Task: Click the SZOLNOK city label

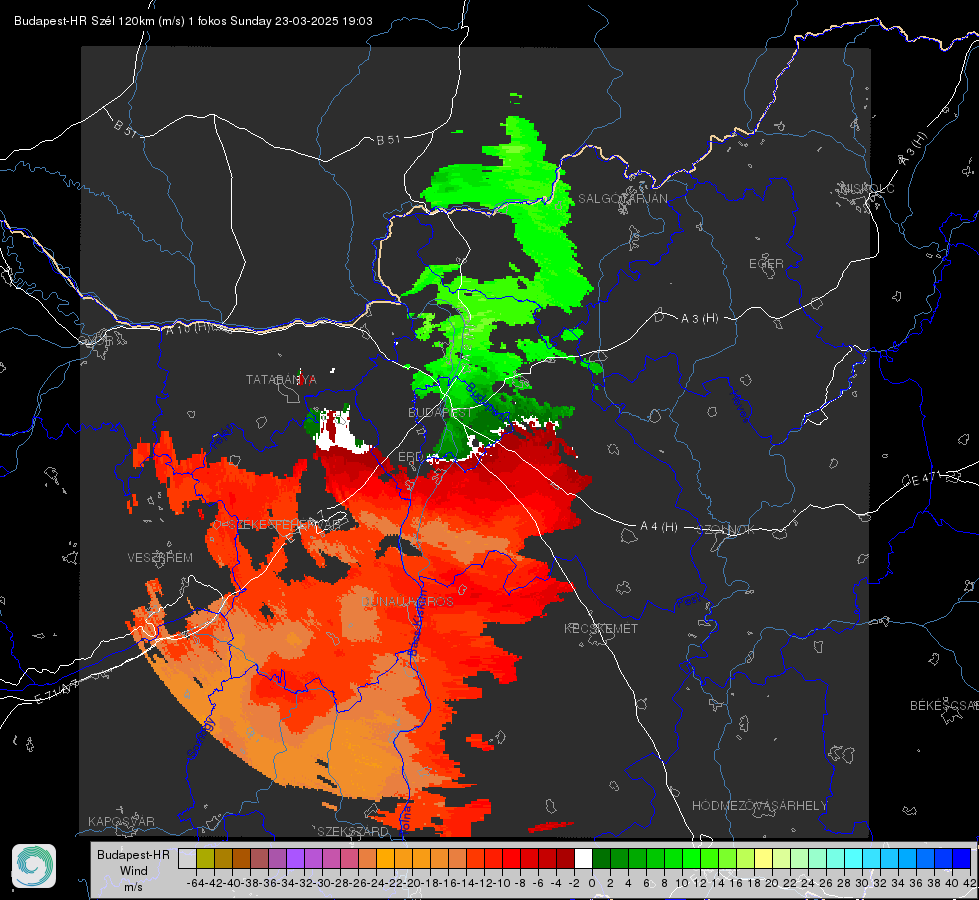Action: coord(726,530)
